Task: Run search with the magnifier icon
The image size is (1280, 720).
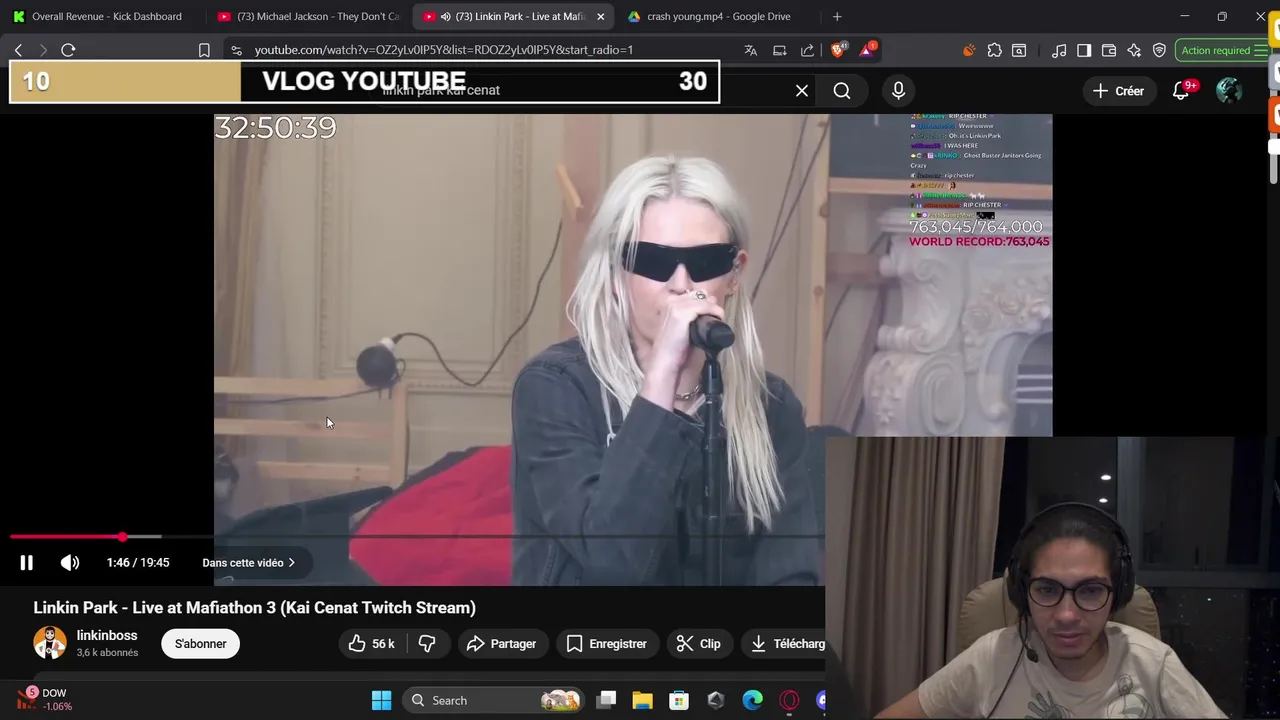Action: coord(842,91)
